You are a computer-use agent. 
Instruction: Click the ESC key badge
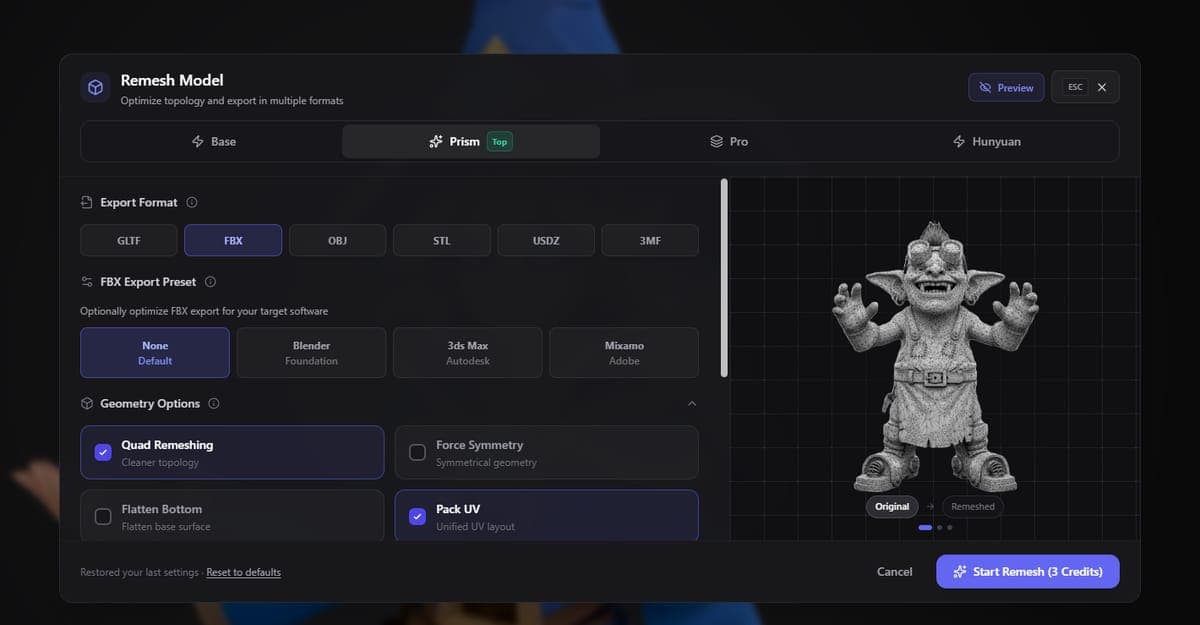[1075, 88]
